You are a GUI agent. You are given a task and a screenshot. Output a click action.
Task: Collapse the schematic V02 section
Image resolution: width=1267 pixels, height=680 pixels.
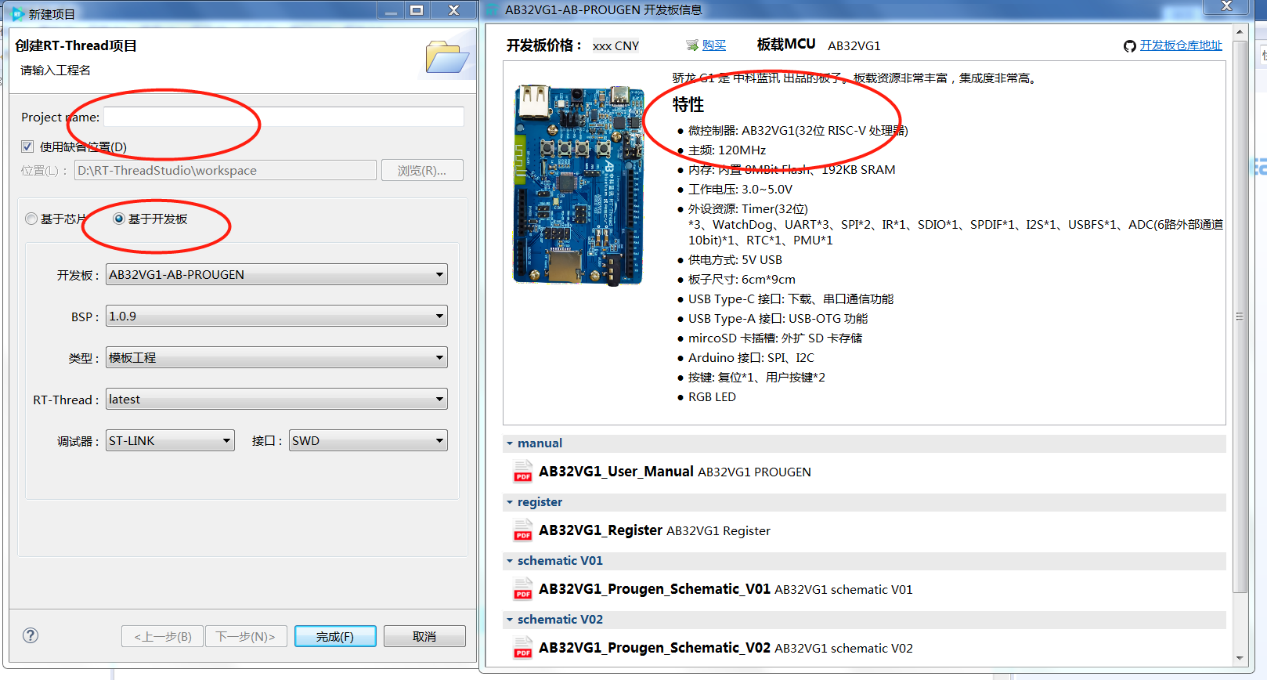click(x=509, y=620)
